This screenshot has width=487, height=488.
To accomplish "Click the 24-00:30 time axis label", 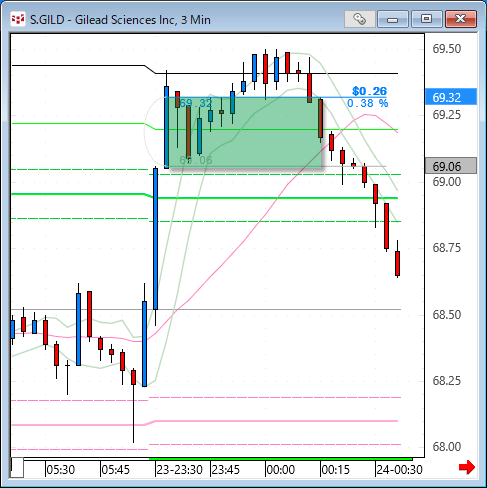I will coord(400,470).
